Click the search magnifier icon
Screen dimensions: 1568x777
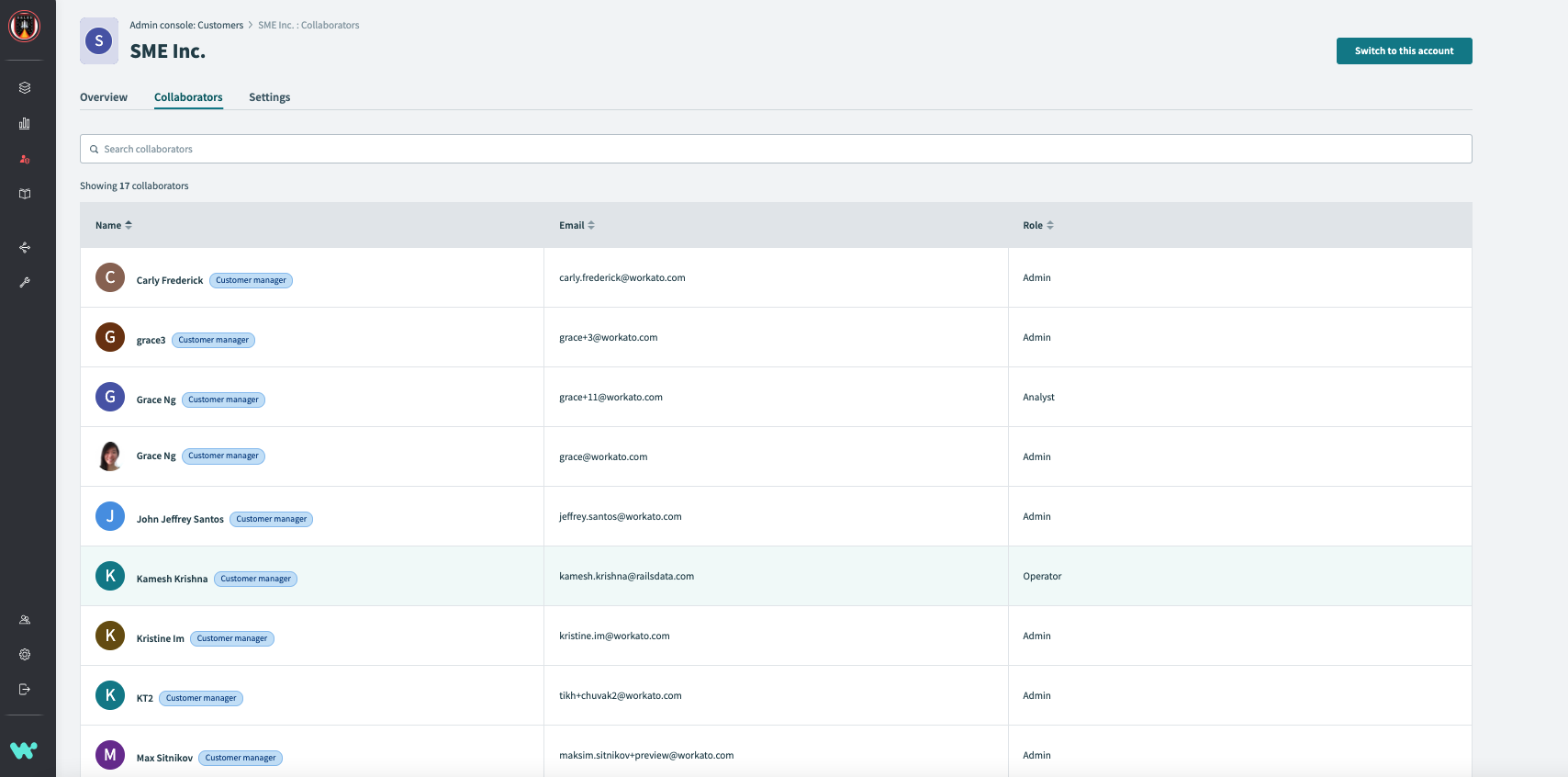[94, 149]
